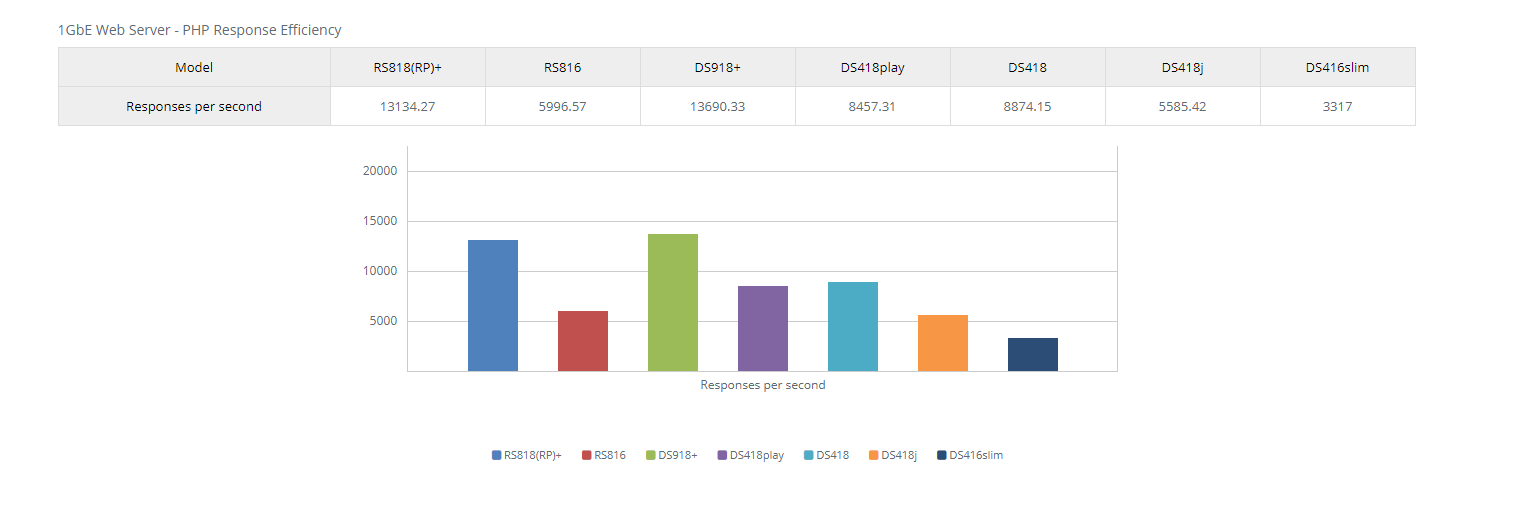Click the 1GbE Web Server chart title
The width and height of the screenshot is (1526, 510).
point(200,30)
